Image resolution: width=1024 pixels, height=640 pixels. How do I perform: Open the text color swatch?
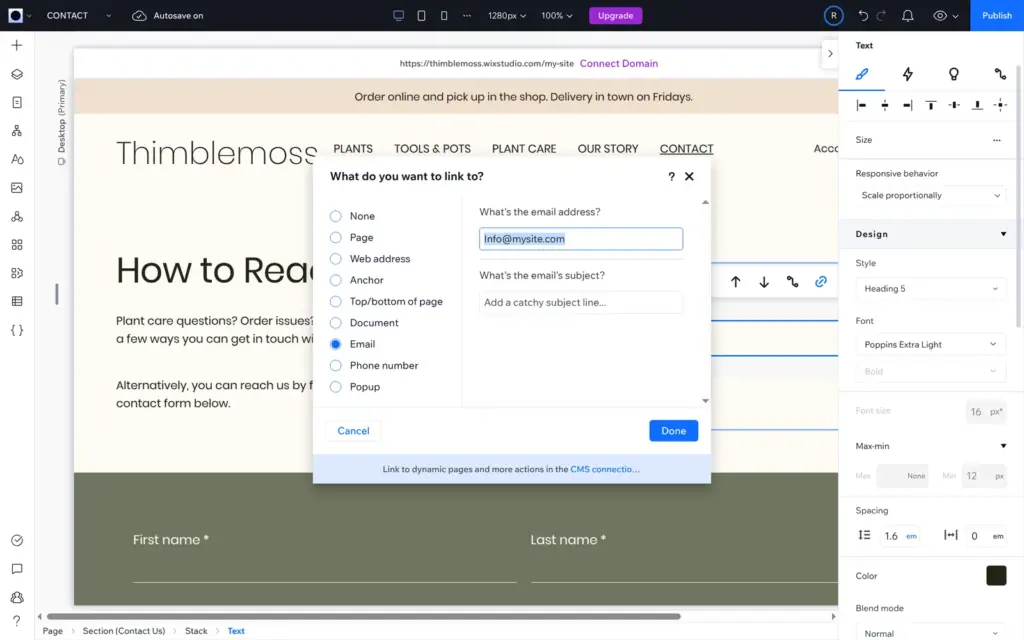point(996,575)
